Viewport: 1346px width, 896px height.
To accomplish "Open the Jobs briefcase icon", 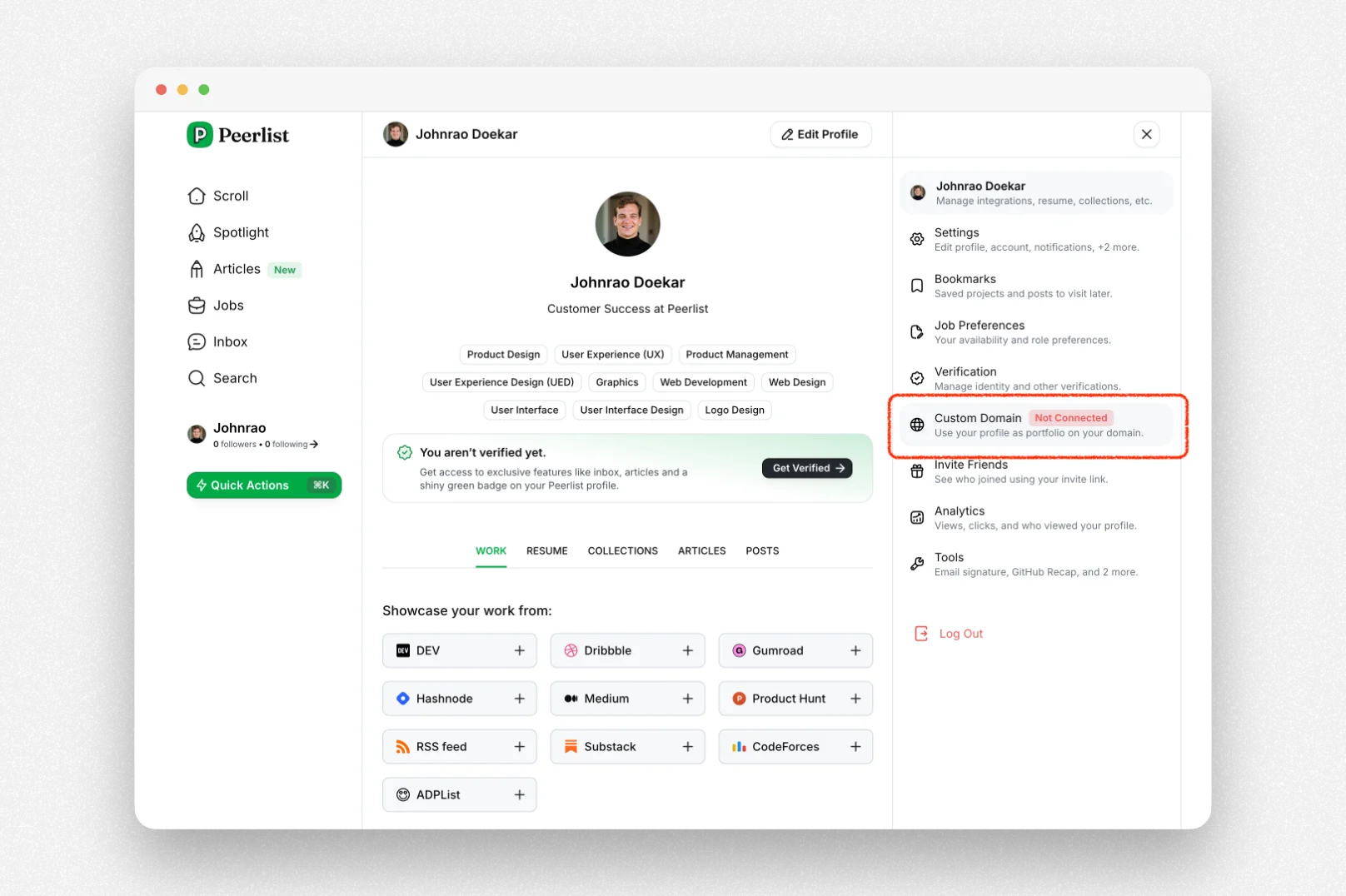I will (197, 306).
